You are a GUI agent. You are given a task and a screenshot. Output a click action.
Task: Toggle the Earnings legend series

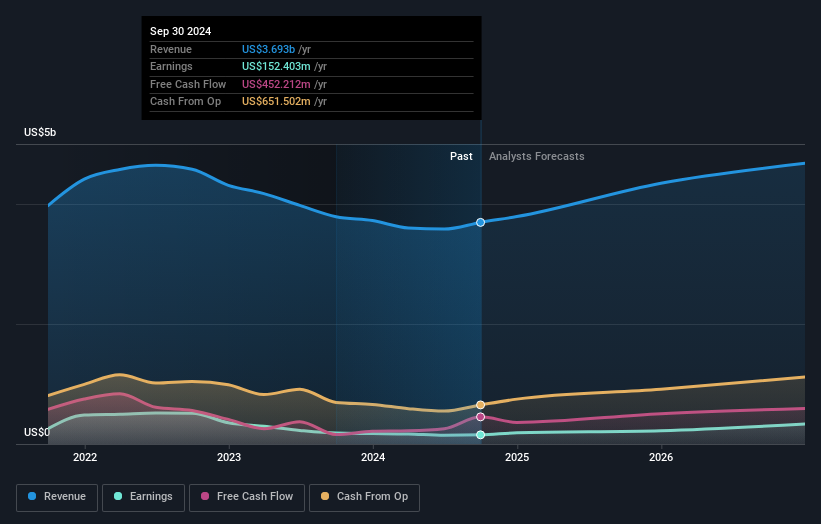[143, 497]
